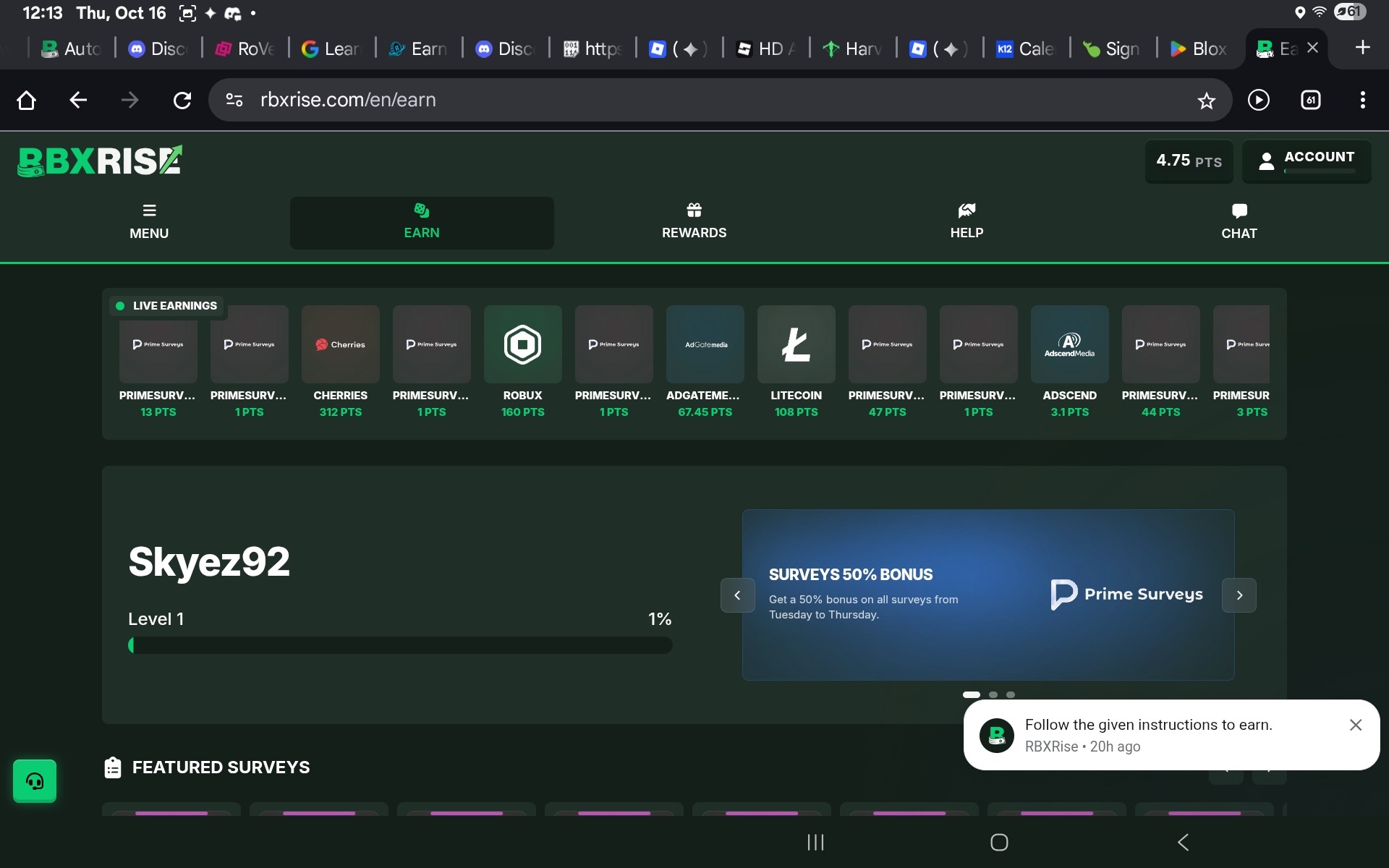Viewport: 1389px width, 868px height.
Task: Select second carousel dot indicator
Action: pos(993,694)
